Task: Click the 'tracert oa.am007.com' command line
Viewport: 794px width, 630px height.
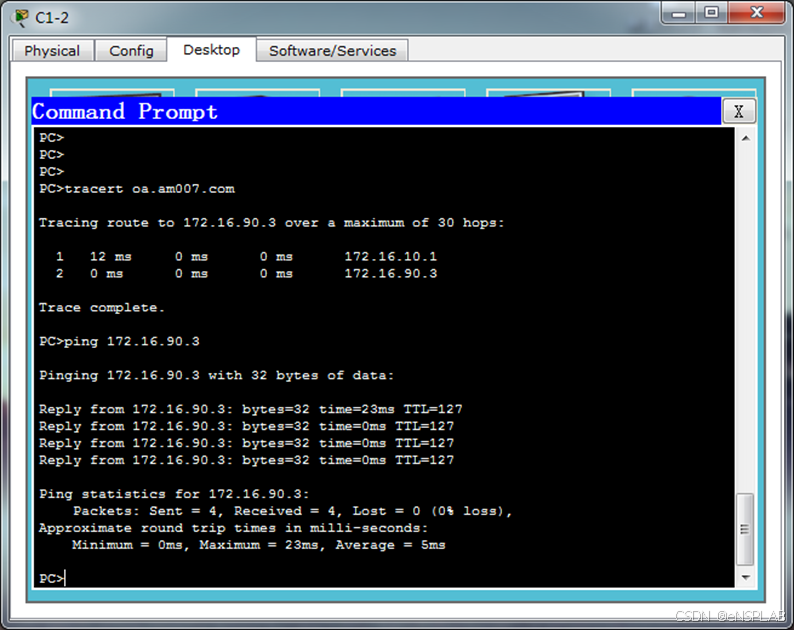Action: 137,189
